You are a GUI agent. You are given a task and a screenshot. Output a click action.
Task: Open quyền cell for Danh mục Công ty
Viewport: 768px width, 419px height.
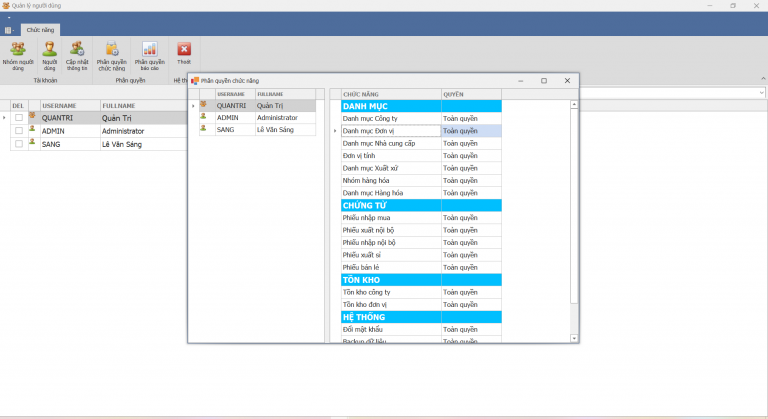click(x=470, y=118)
